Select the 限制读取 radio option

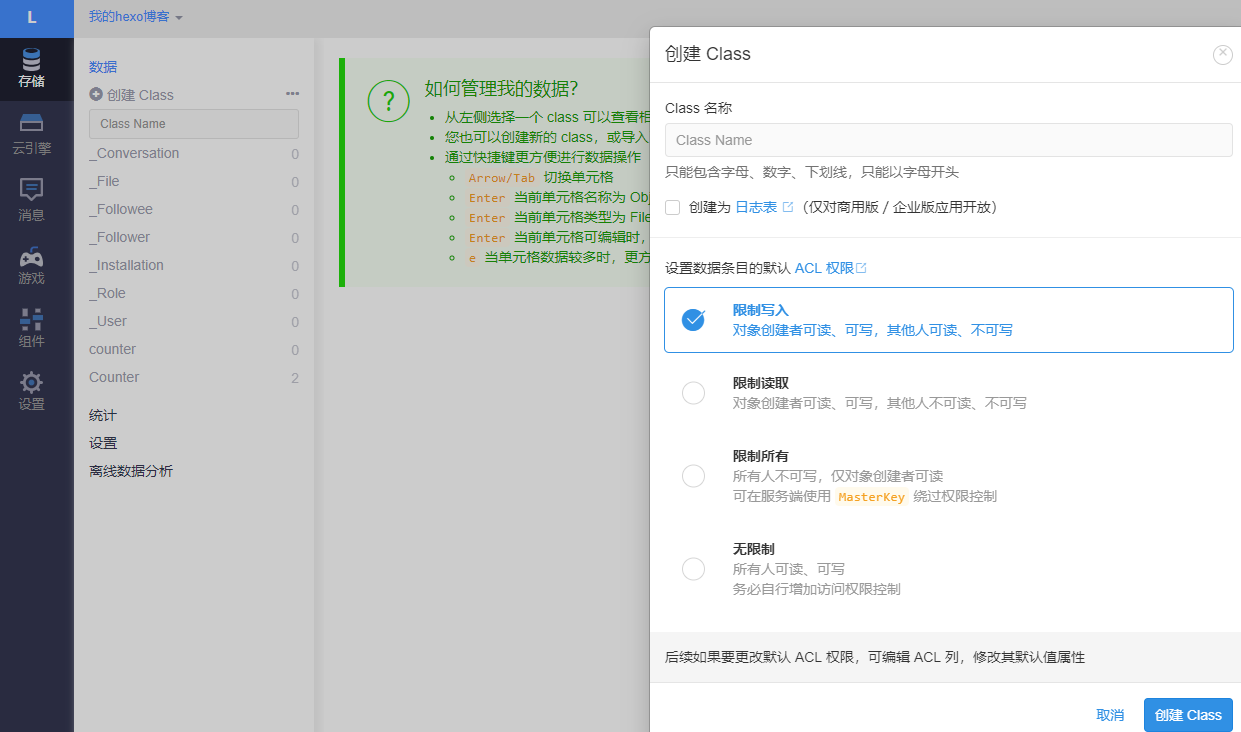[x=693, y=393]
